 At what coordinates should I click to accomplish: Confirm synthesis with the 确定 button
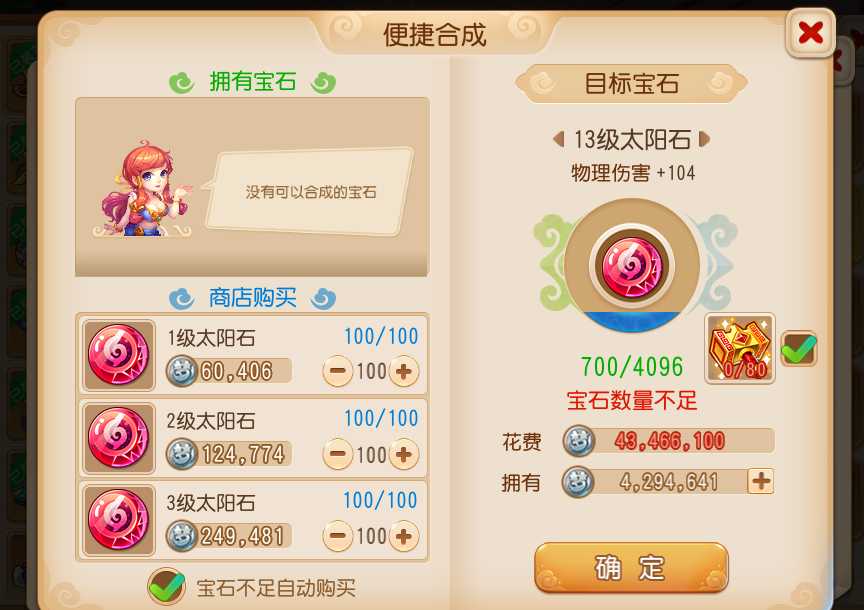(x=631, y=568)
